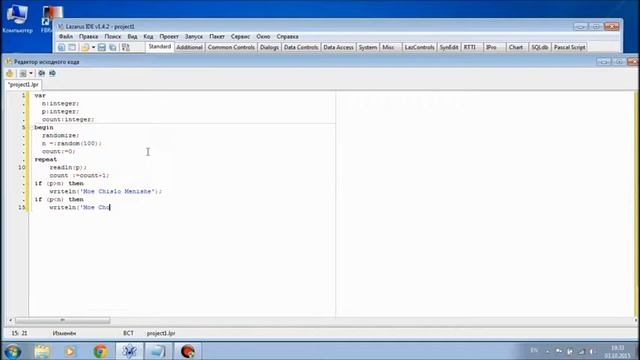Switch to the Dialogs palette tab

(269, 47)
